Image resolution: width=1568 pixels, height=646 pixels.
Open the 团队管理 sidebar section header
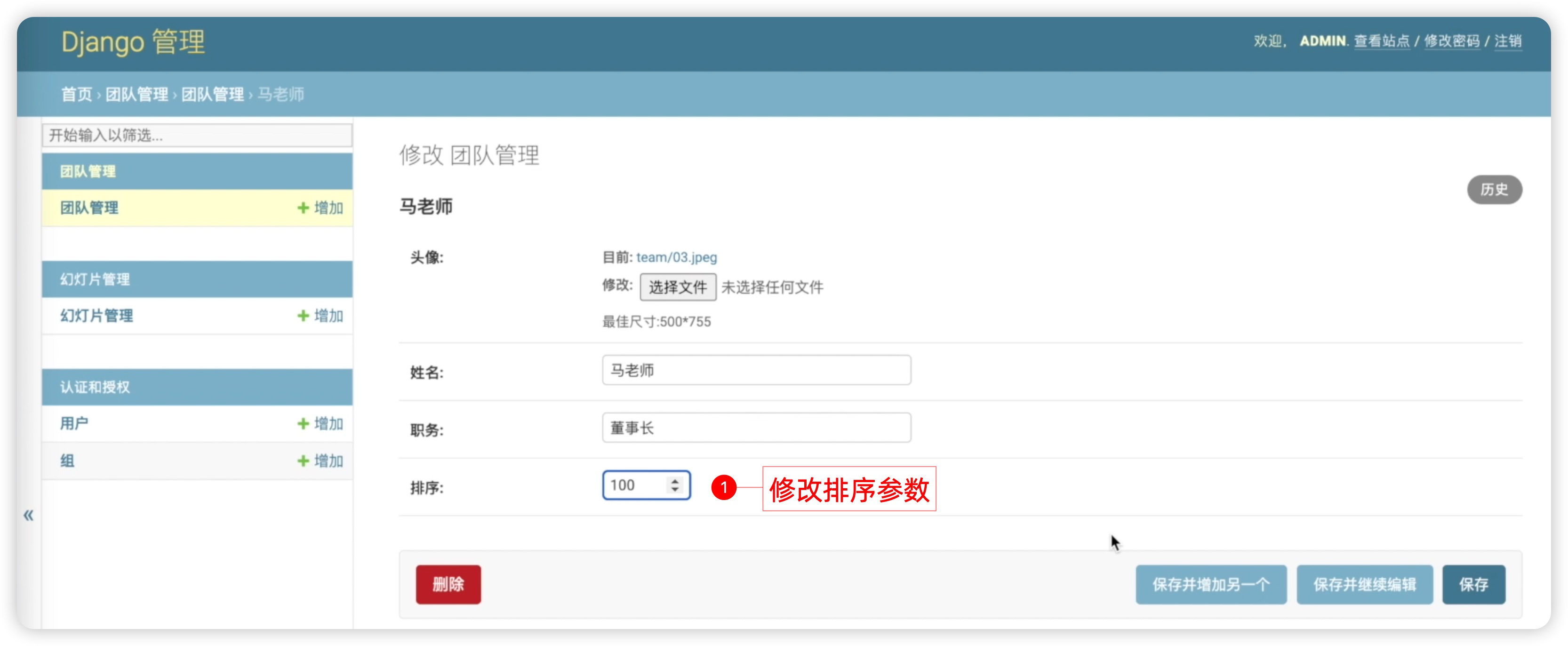[88, 171]
